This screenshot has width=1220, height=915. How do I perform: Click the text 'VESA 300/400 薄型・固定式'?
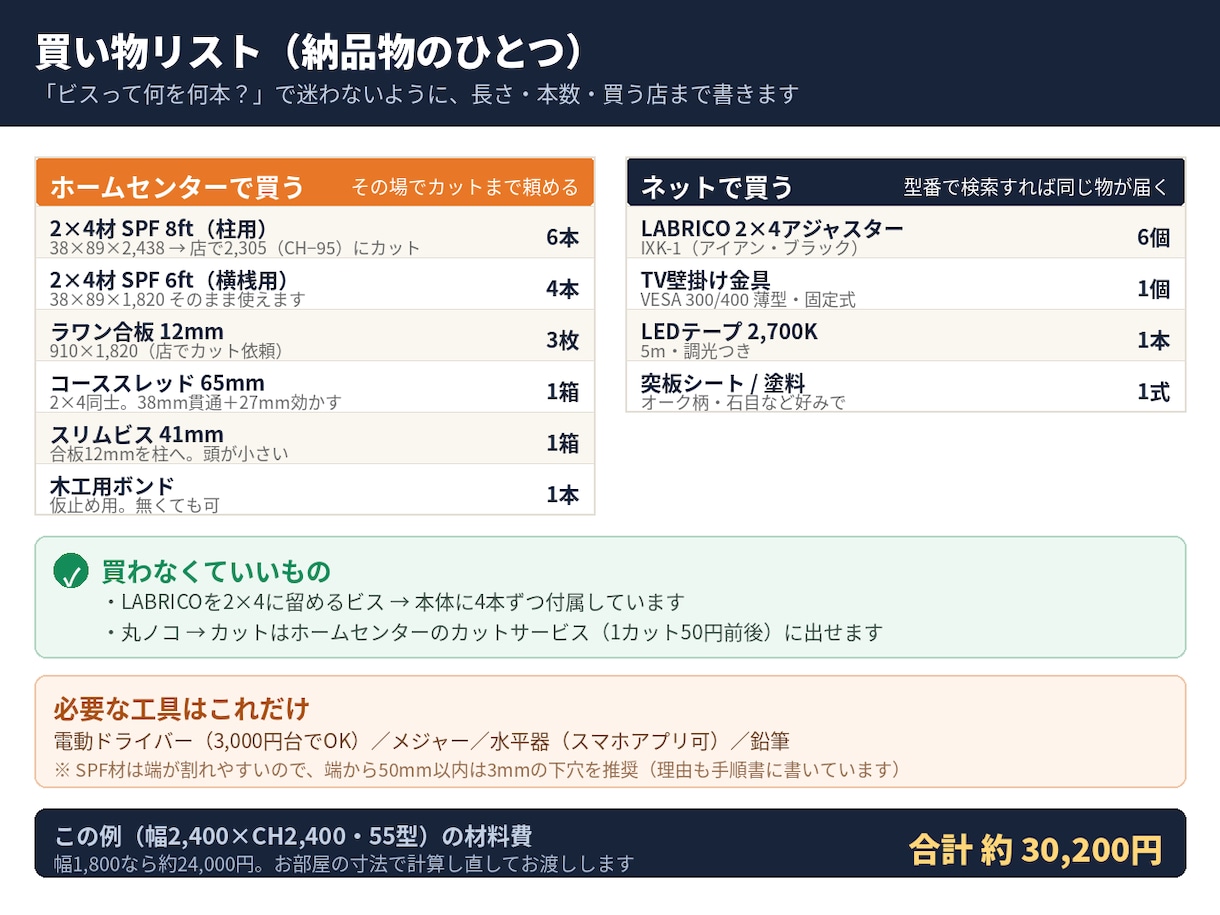(748, 299)
